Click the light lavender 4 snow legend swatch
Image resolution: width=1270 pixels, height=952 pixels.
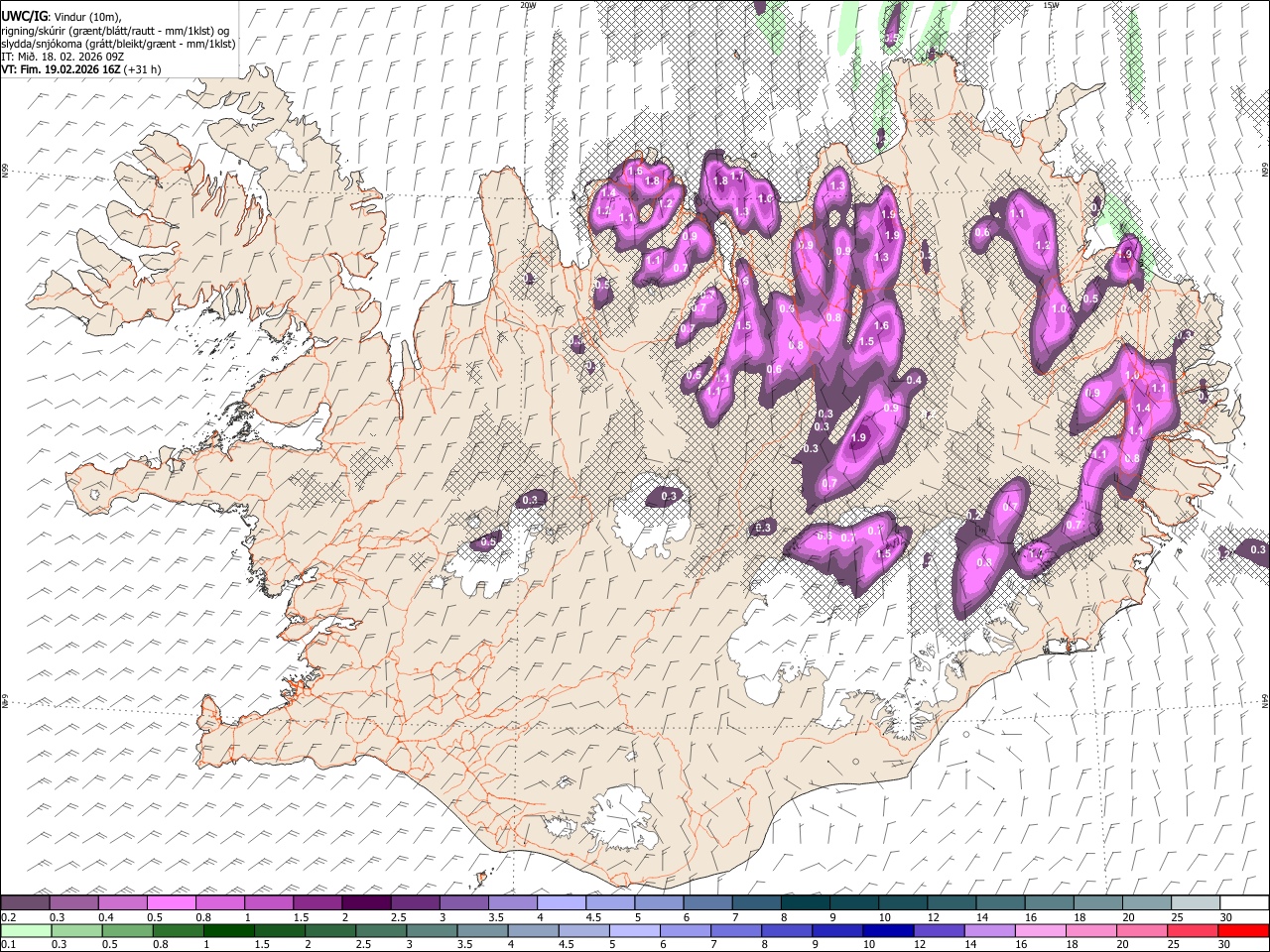pos(561,903)
